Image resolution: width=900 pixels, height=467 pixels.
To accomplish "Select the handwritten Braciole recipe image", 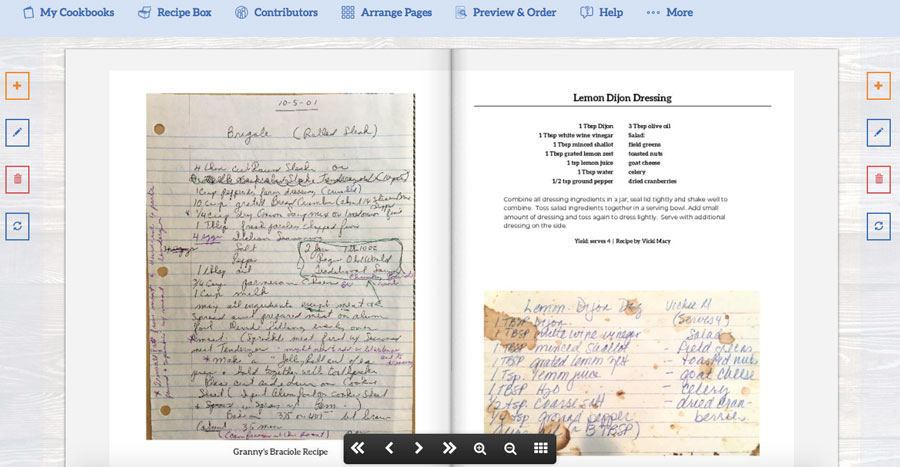I will (x=280, y=266).
